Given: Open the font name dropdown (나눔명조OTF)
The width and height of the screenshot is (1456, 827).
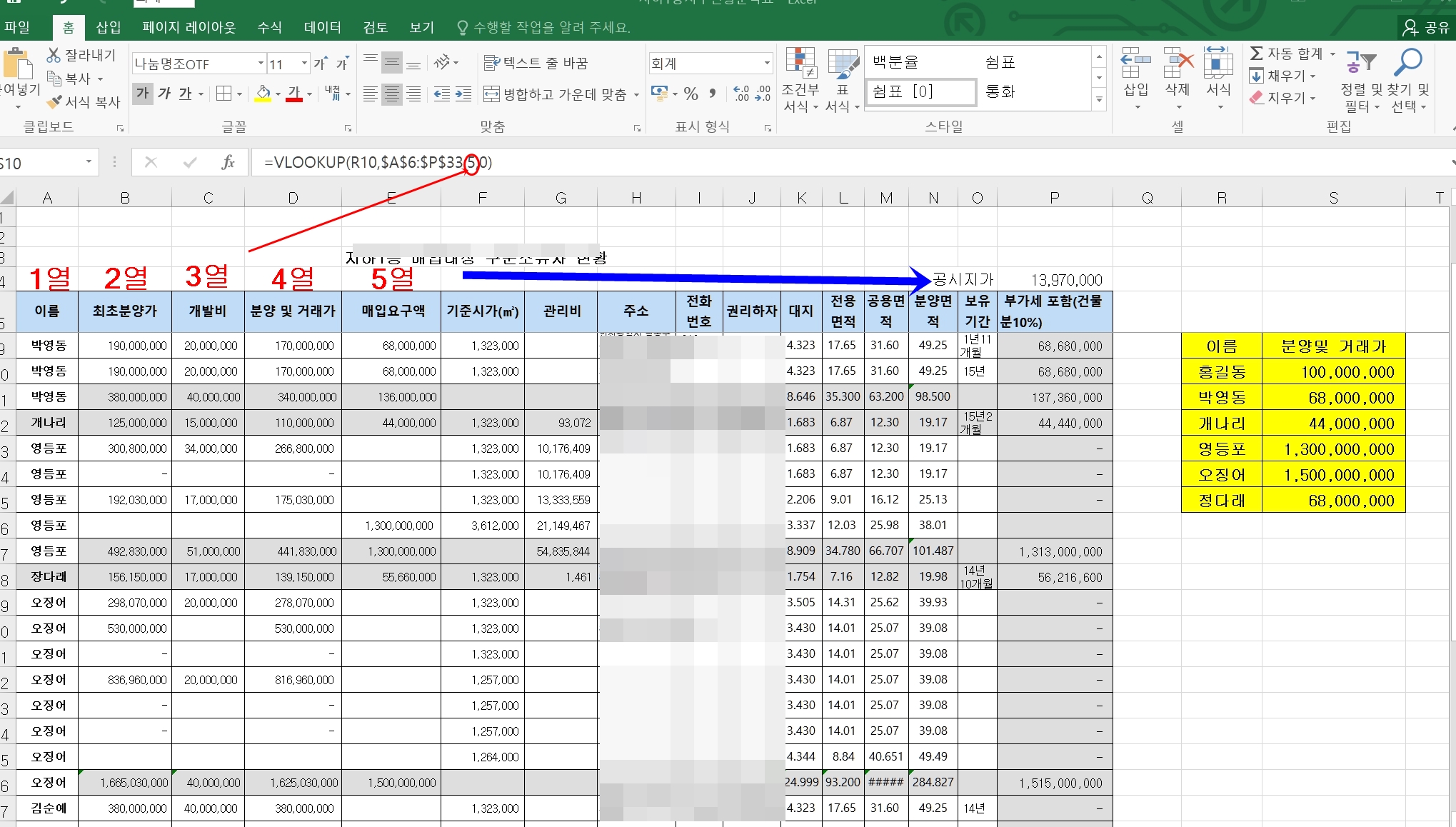Looking at the screenshot, I should (261, 64).
